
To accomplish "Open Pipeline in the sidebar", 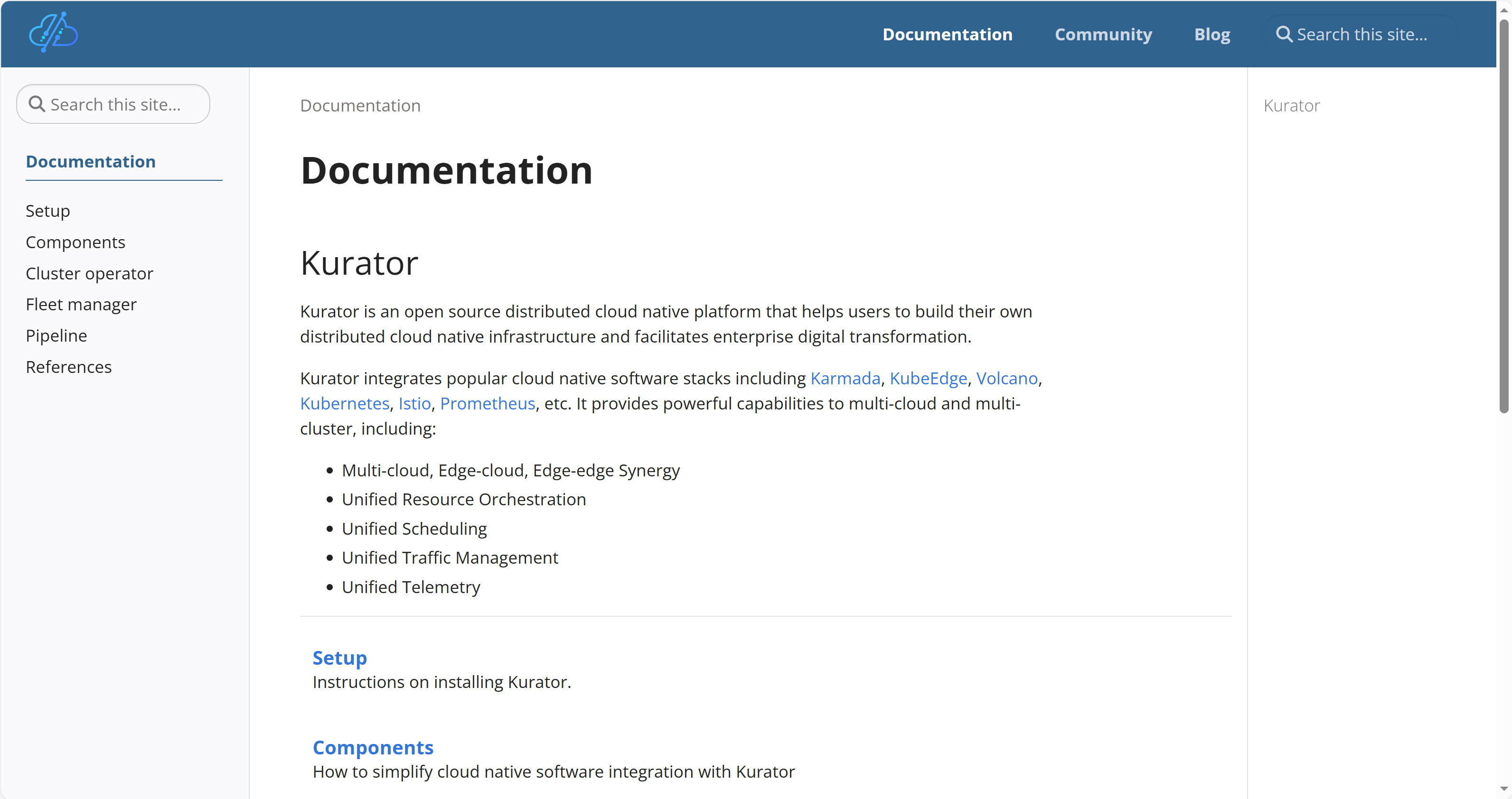I will pyautogui.click(x=56, y=335).
